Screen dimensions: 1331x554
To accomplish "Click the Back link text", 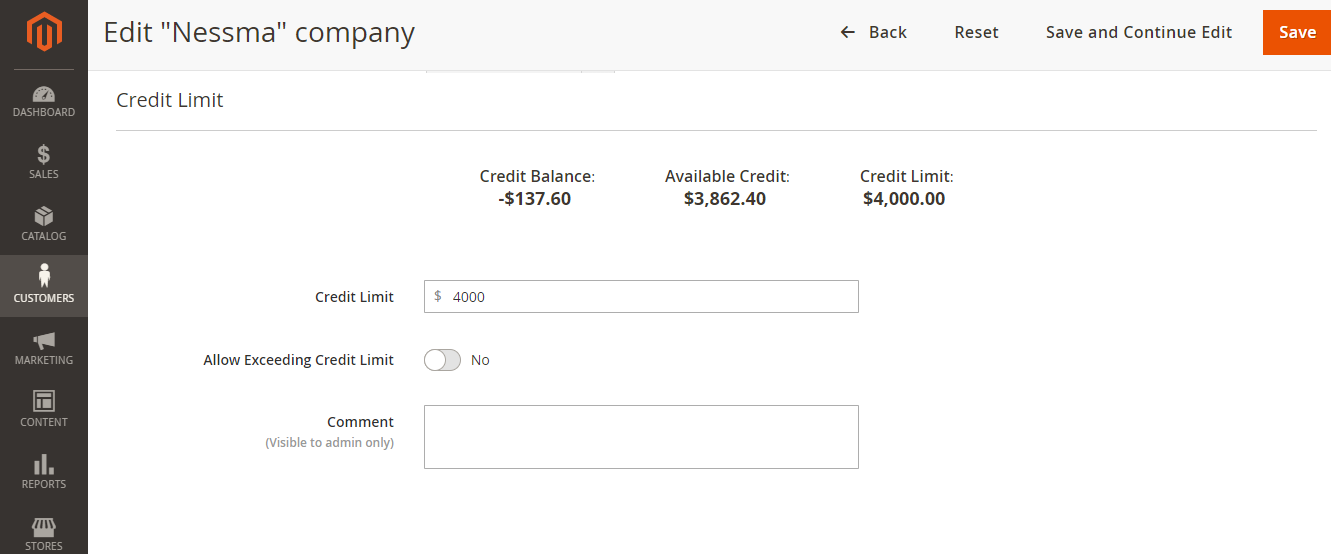I will [x=888, y=32].
